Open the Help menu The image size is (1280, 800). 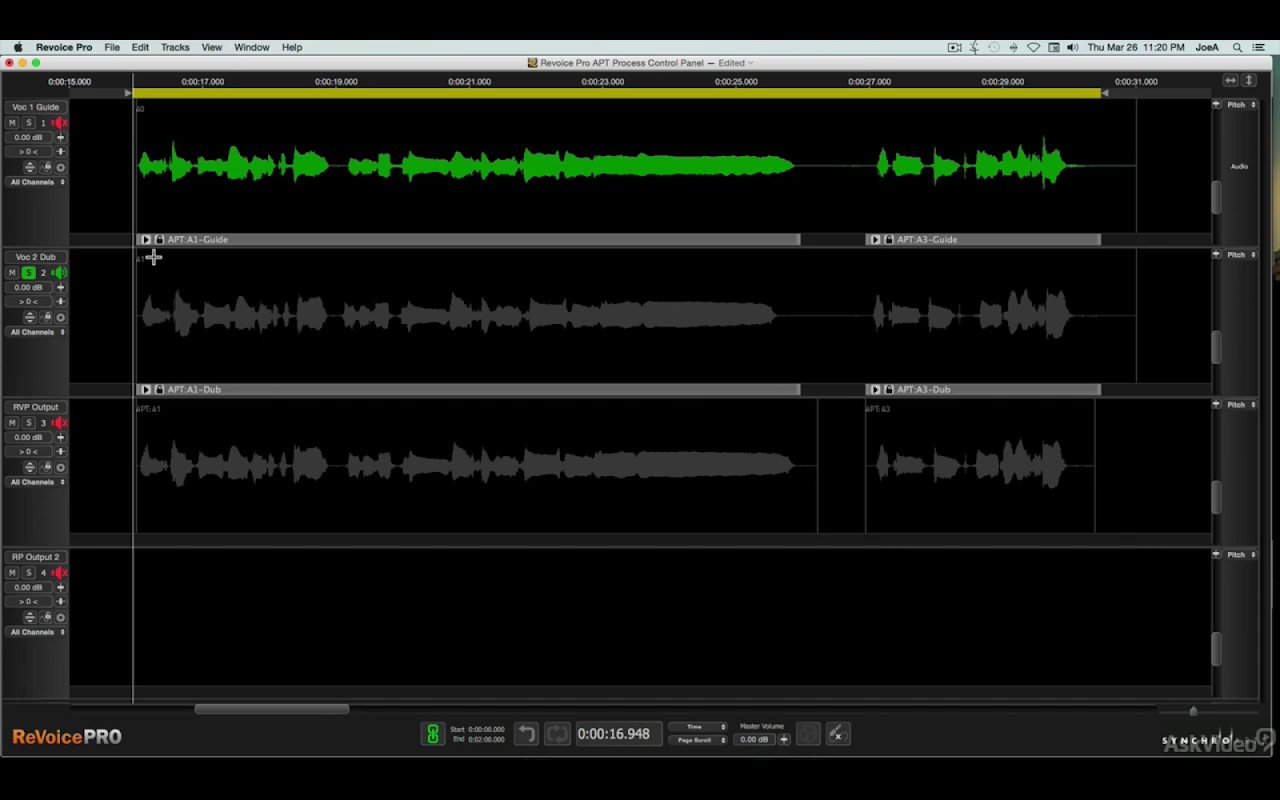pos(292,47)
